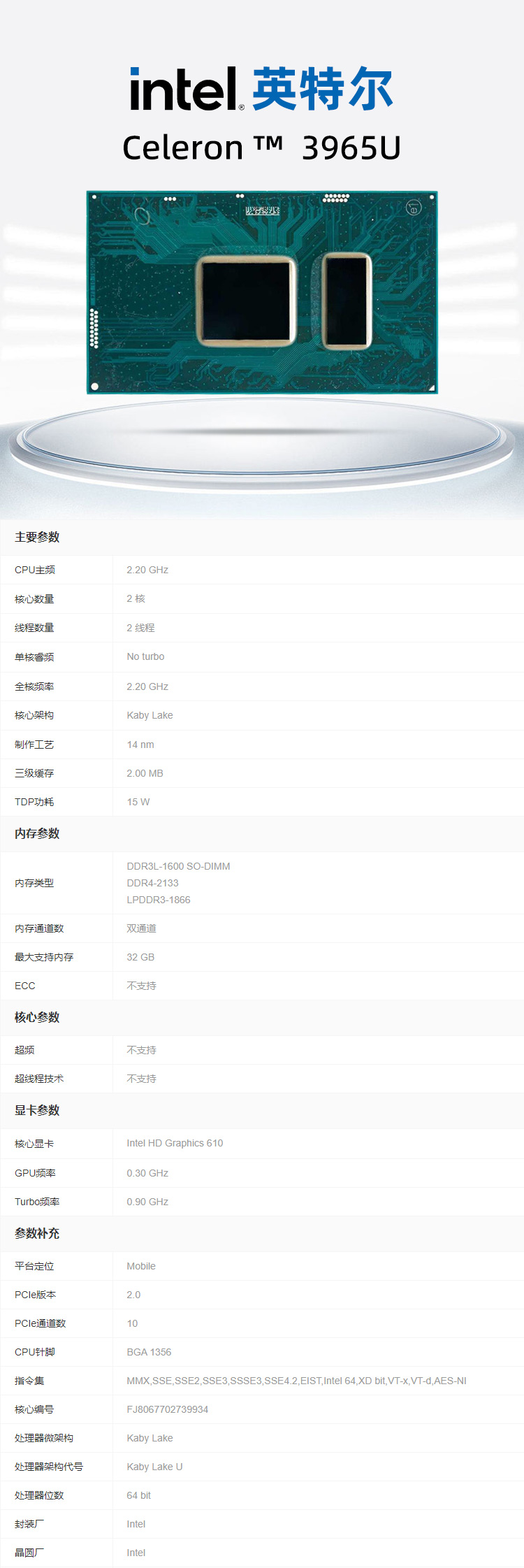524x1568 pixels.
Task: Click the DDR4-2133 memory type
Action: pos(153,883)
